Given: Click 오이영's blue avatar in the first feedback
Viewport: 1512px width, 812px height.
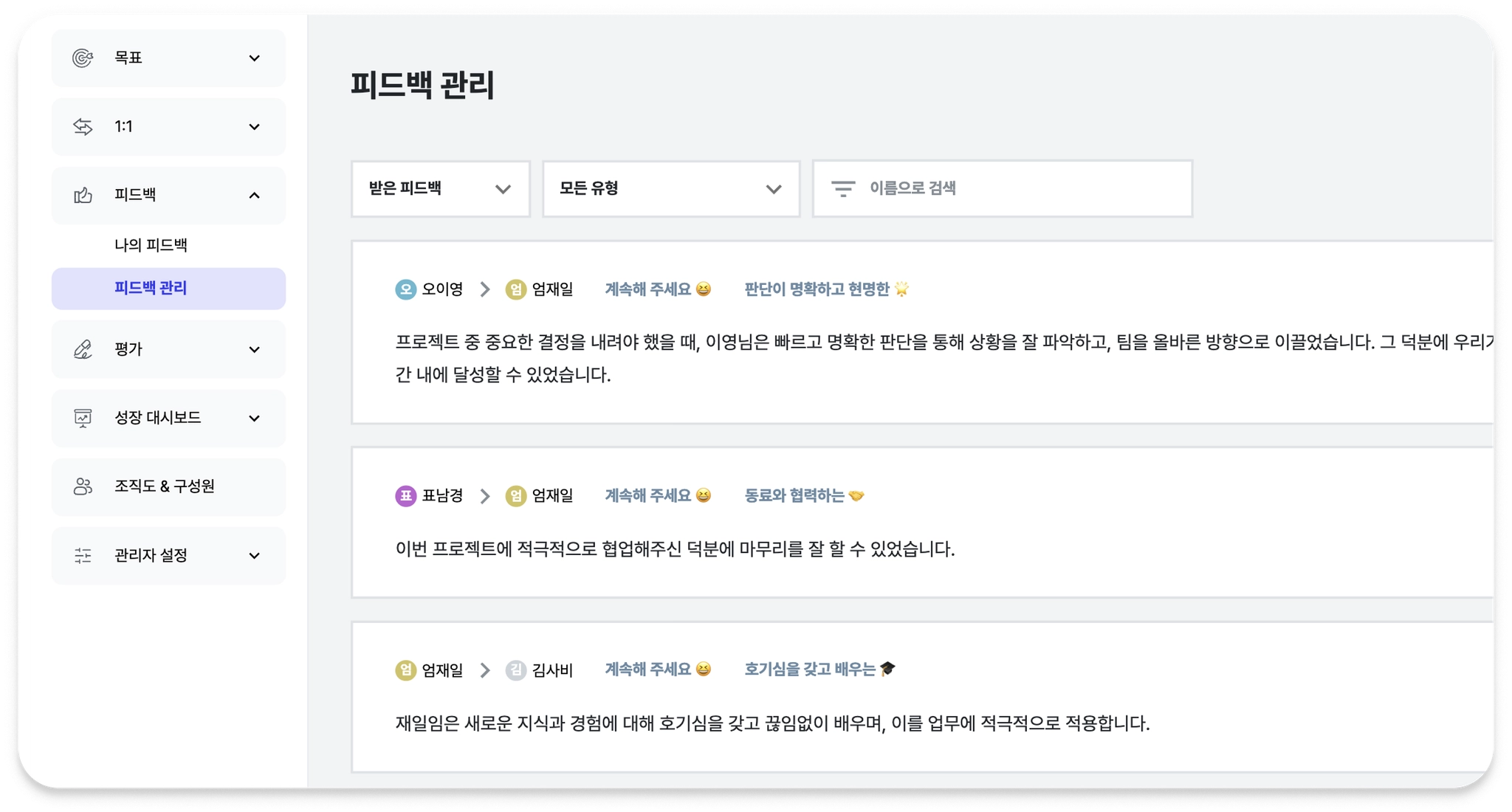Looking at the screenshot, I should pyautogui.click(x=405, y=289).
